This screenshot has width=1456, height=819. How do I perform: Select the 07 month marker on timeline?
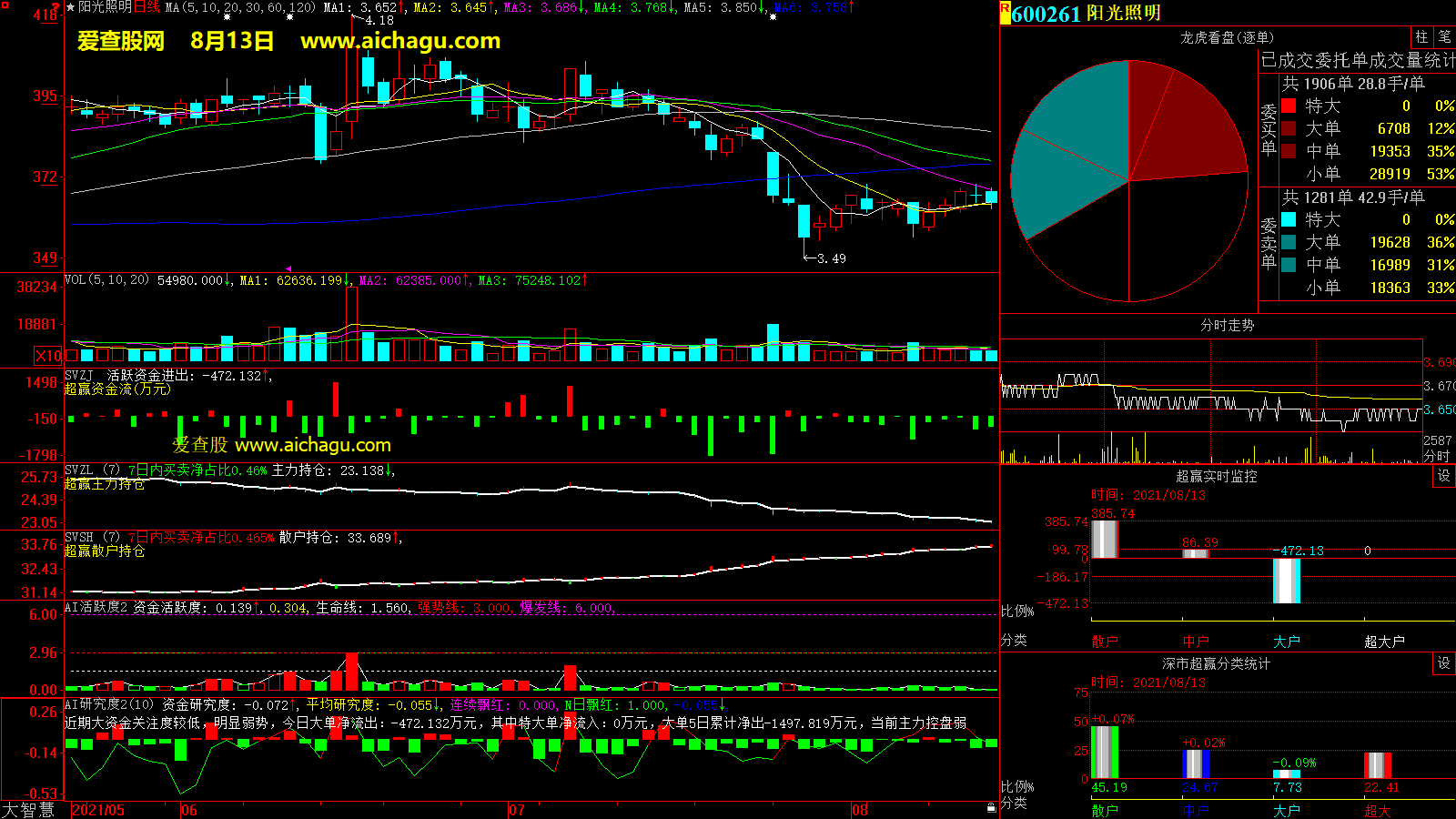(x=517, y=810)
